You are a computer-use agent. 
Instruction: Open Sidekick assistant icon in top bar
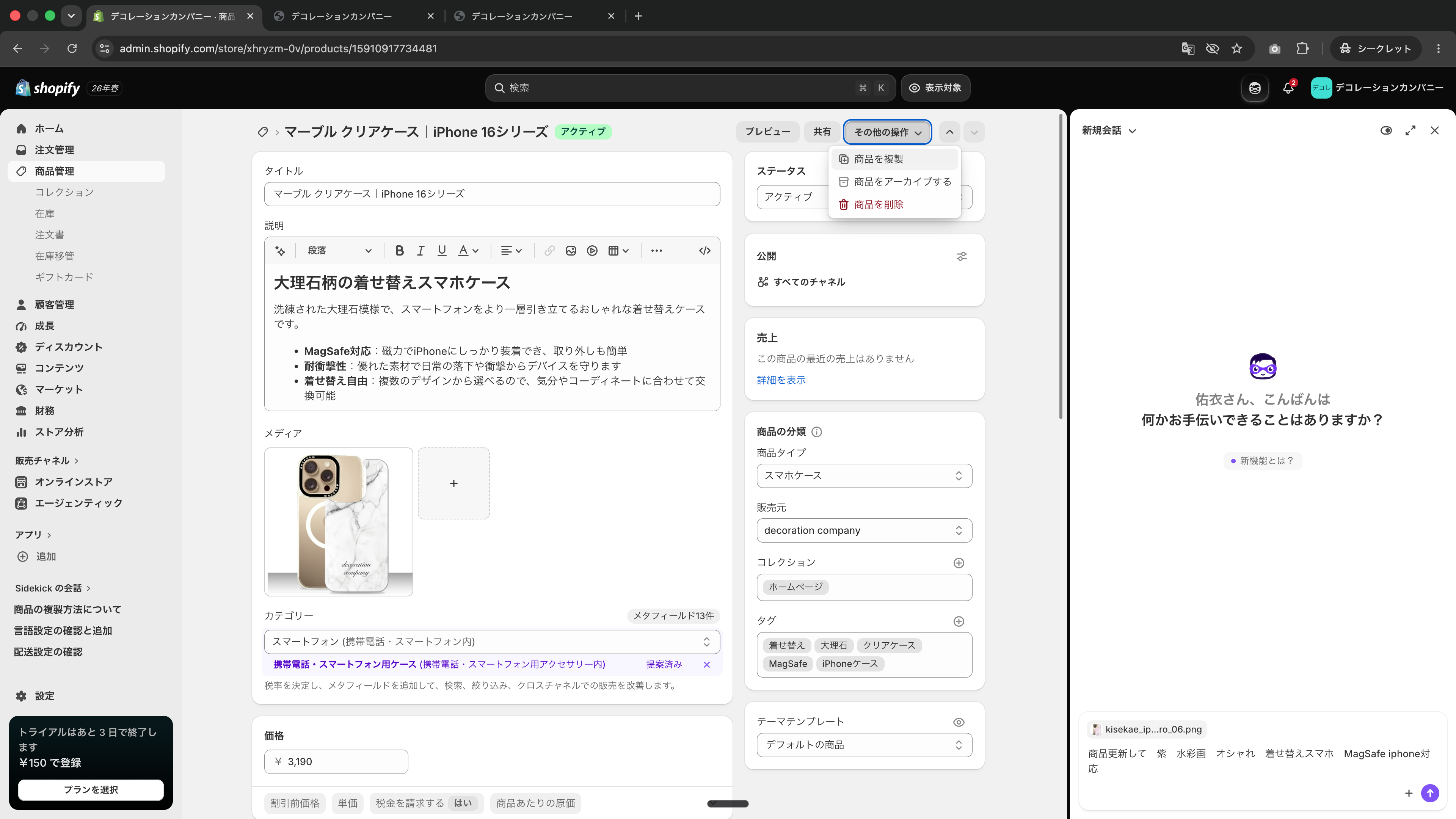point(1255,88)
